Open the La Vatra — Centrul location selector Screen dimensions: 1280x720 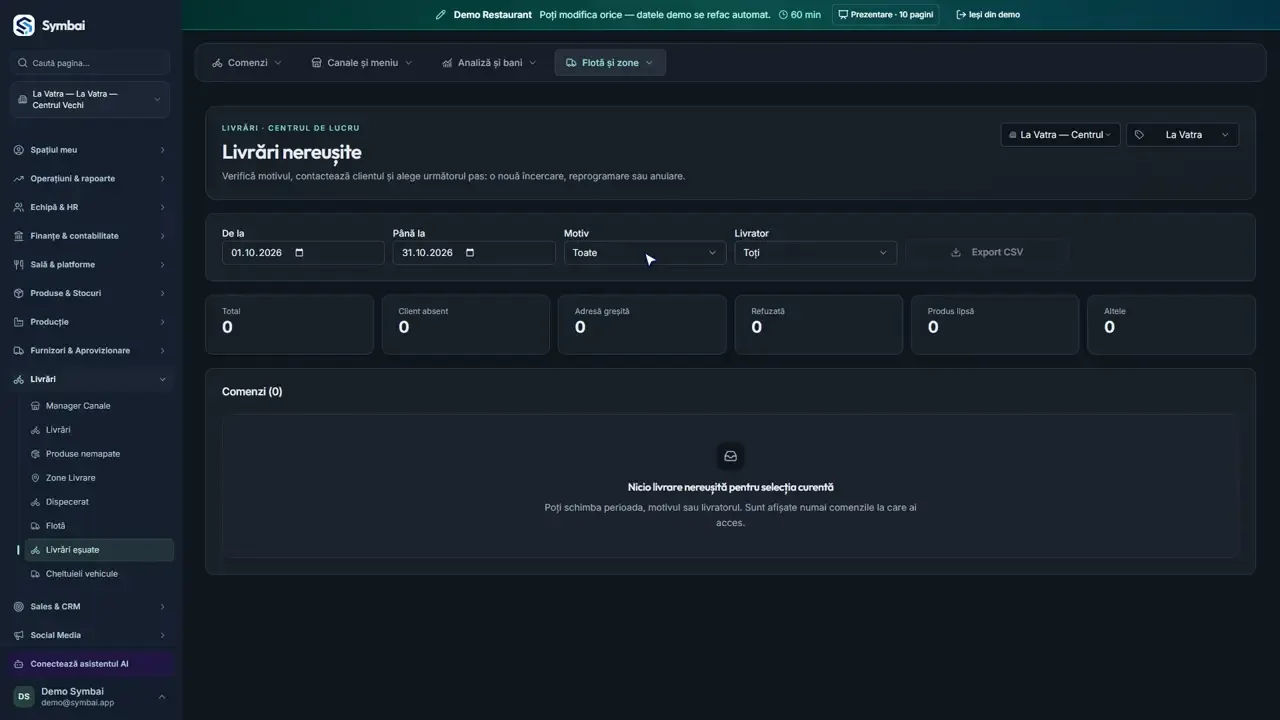point(1060,135)
